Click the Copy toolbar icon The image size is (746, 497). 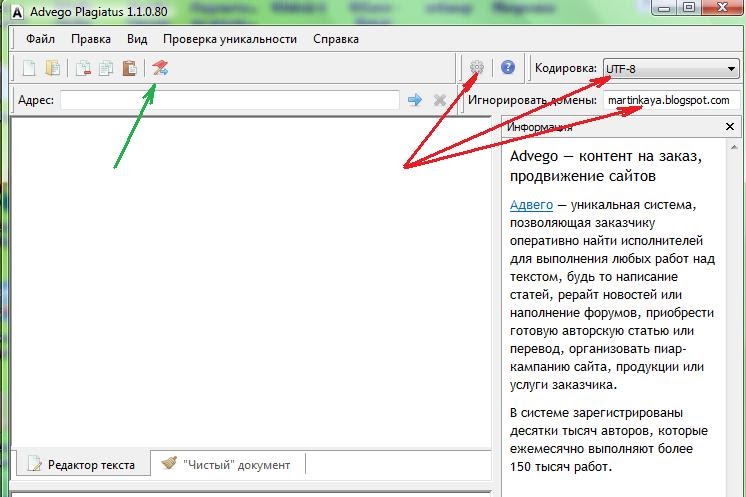(x=106, y=68)
